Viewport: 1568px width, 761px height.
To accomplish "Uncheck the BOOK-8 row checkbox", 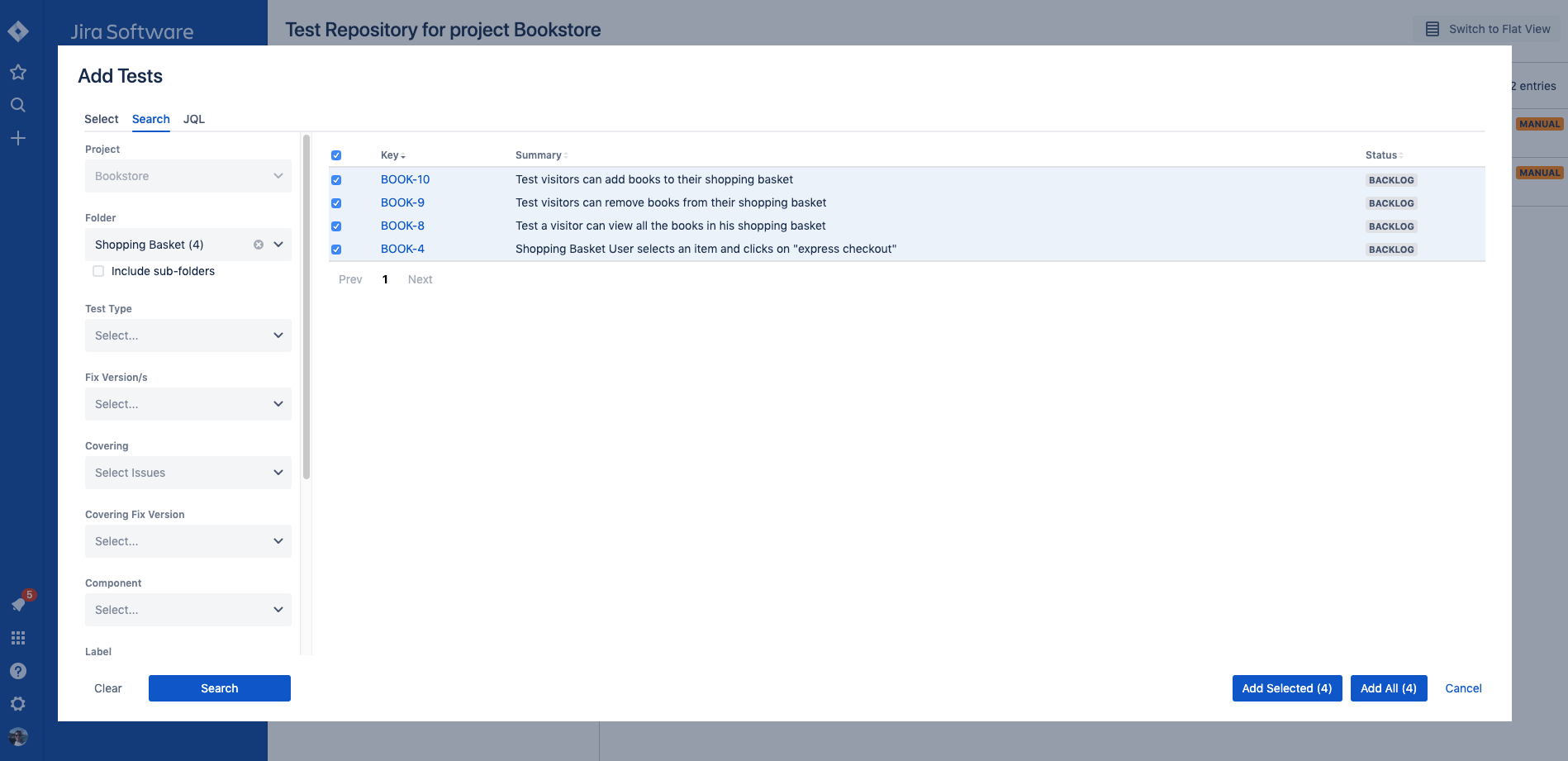I will 336,226.
